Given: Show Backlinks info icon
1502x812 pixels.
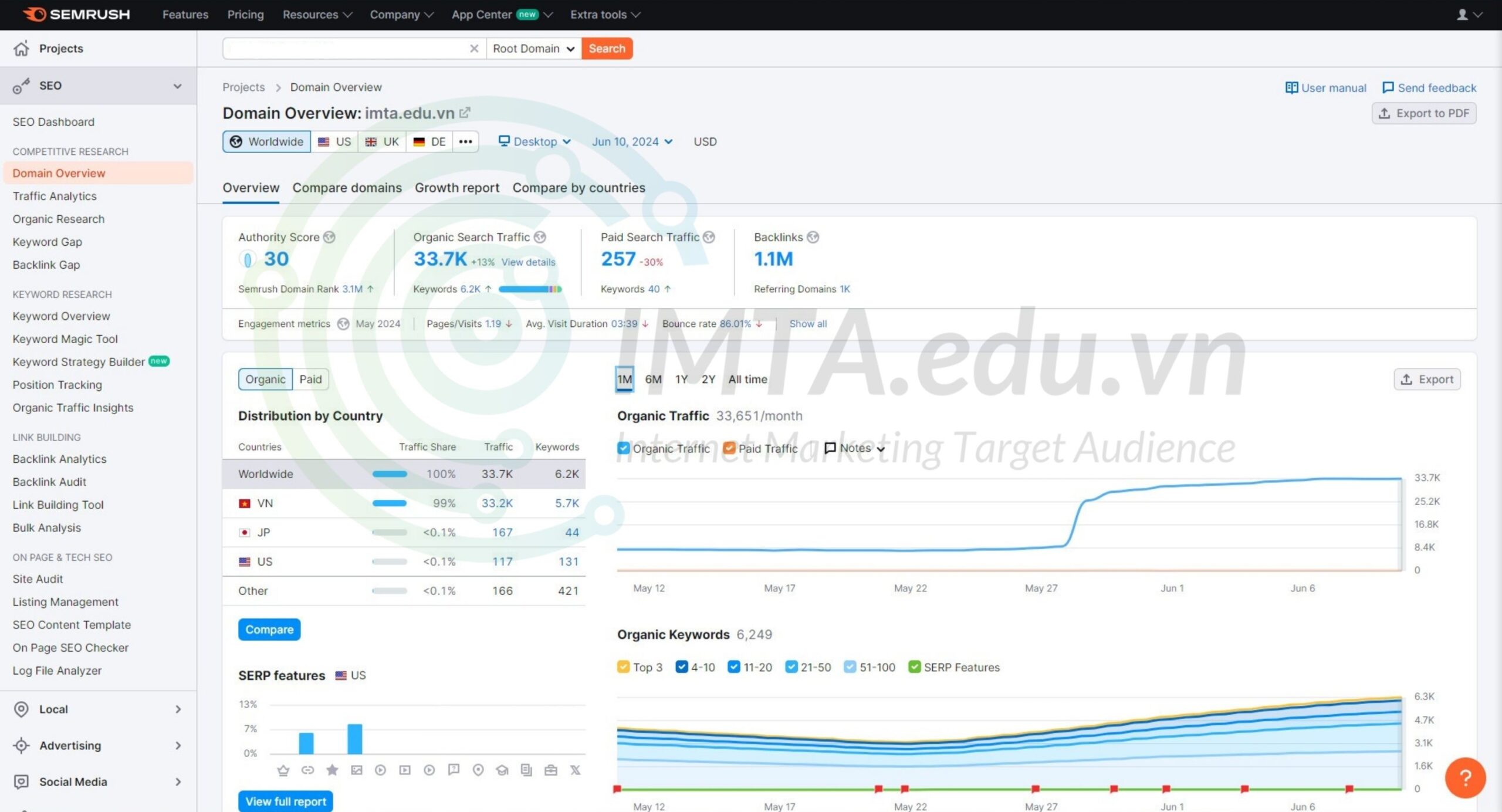Looking at the screenshot, I should pyautogui.click(x=813, y=237).
